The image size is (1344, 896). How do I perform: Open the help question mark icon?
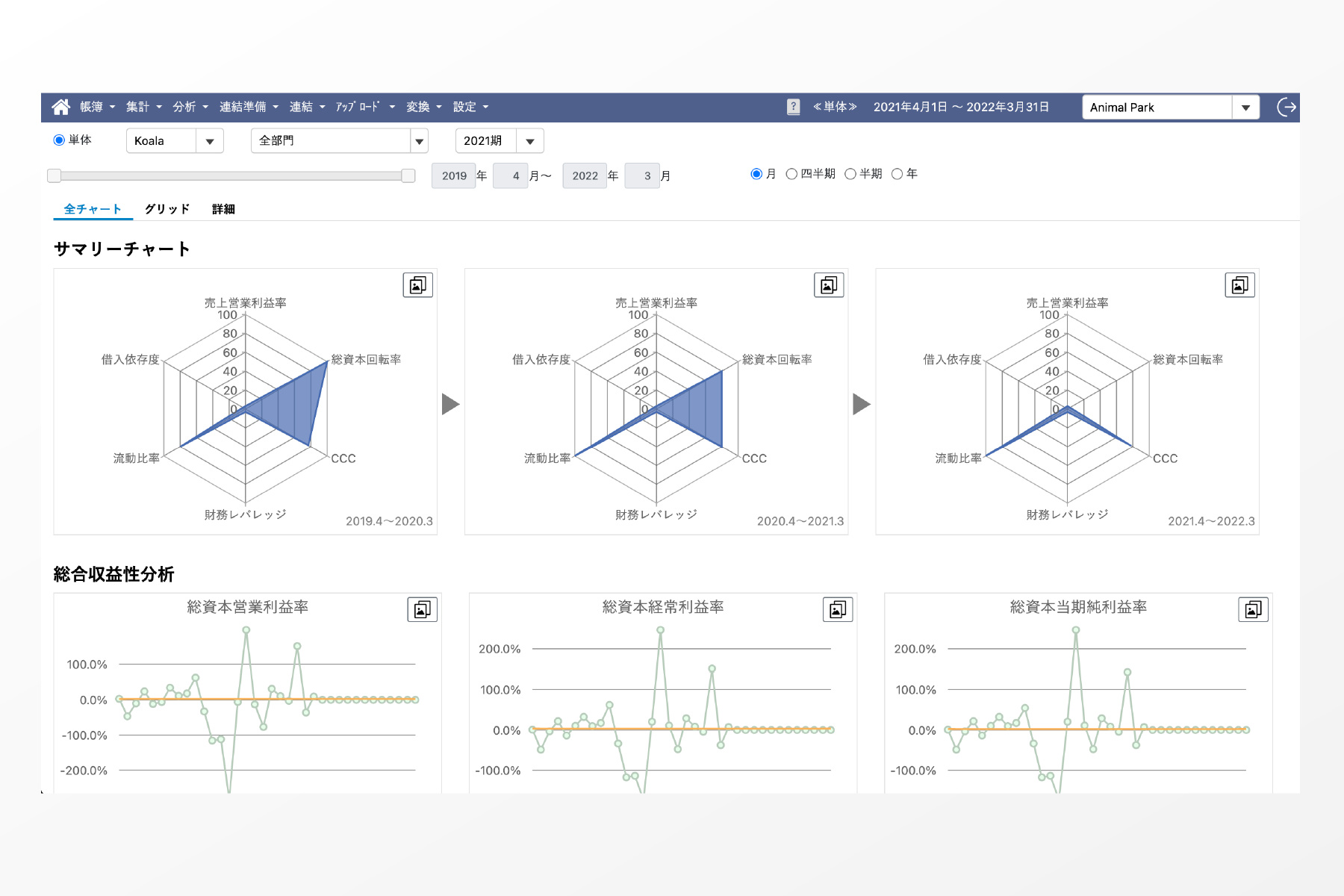pos(793,107)
